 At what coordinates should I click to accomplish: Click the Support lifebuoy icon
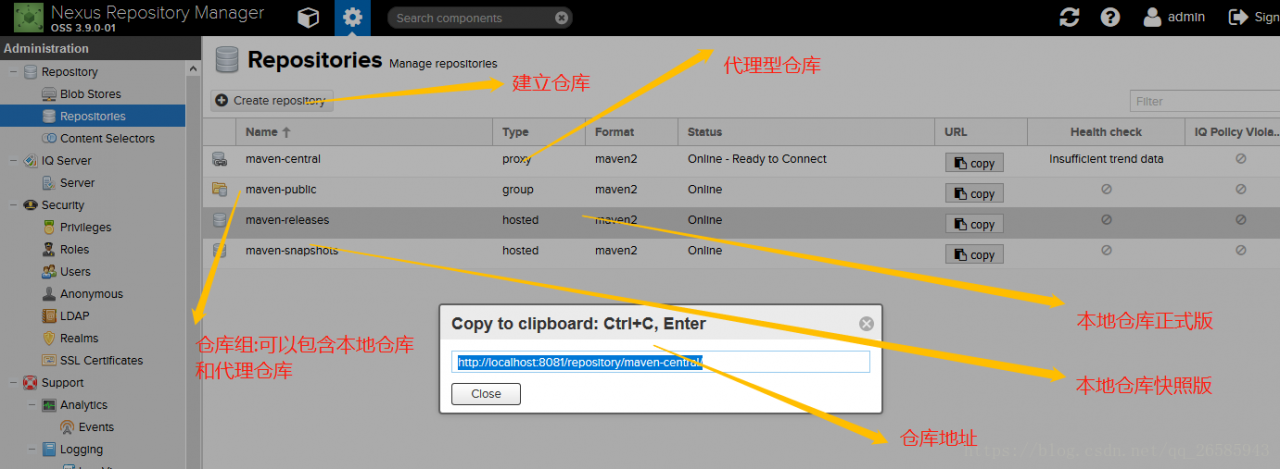[x=30, y=383]
